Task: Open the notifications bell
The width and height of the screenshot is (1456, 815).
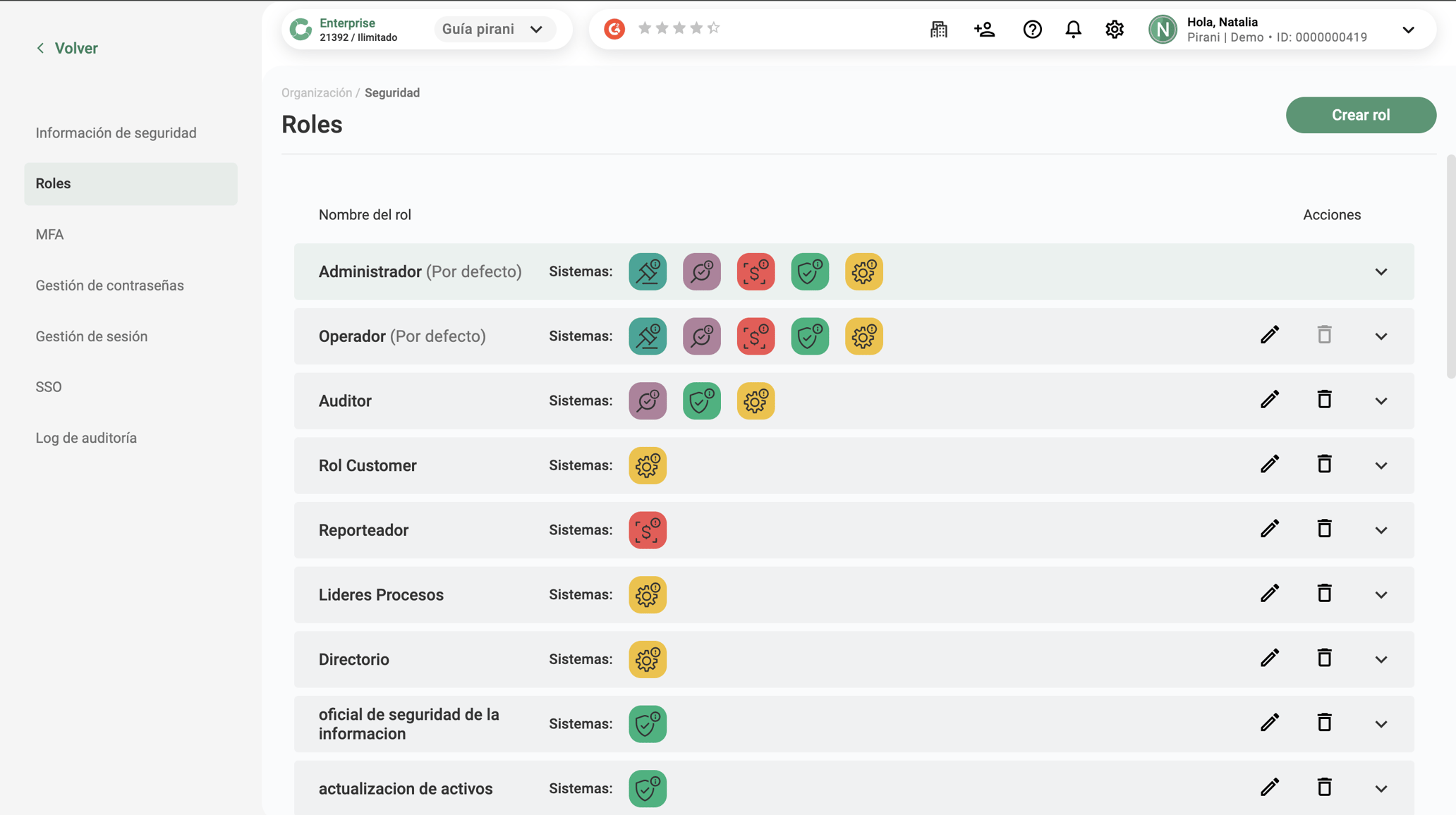Action: point(1073,29)
